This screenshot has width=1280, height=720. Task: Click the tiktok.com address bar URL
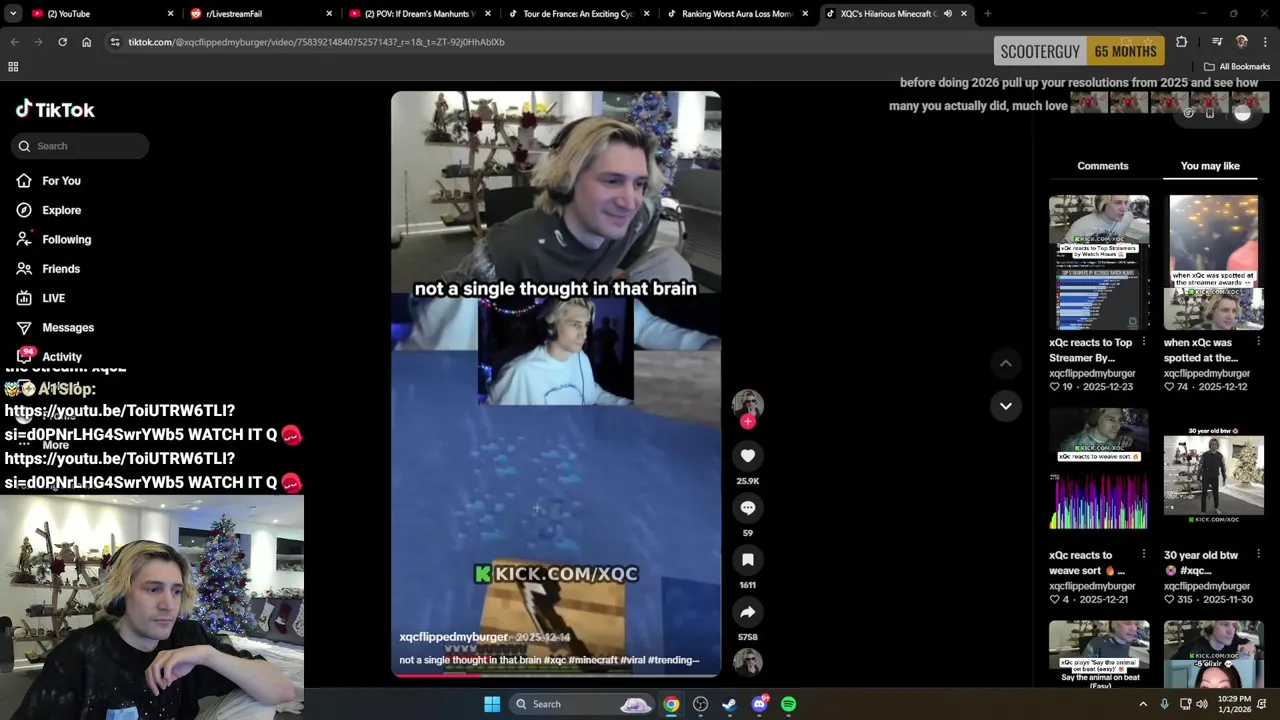(316, 42)
